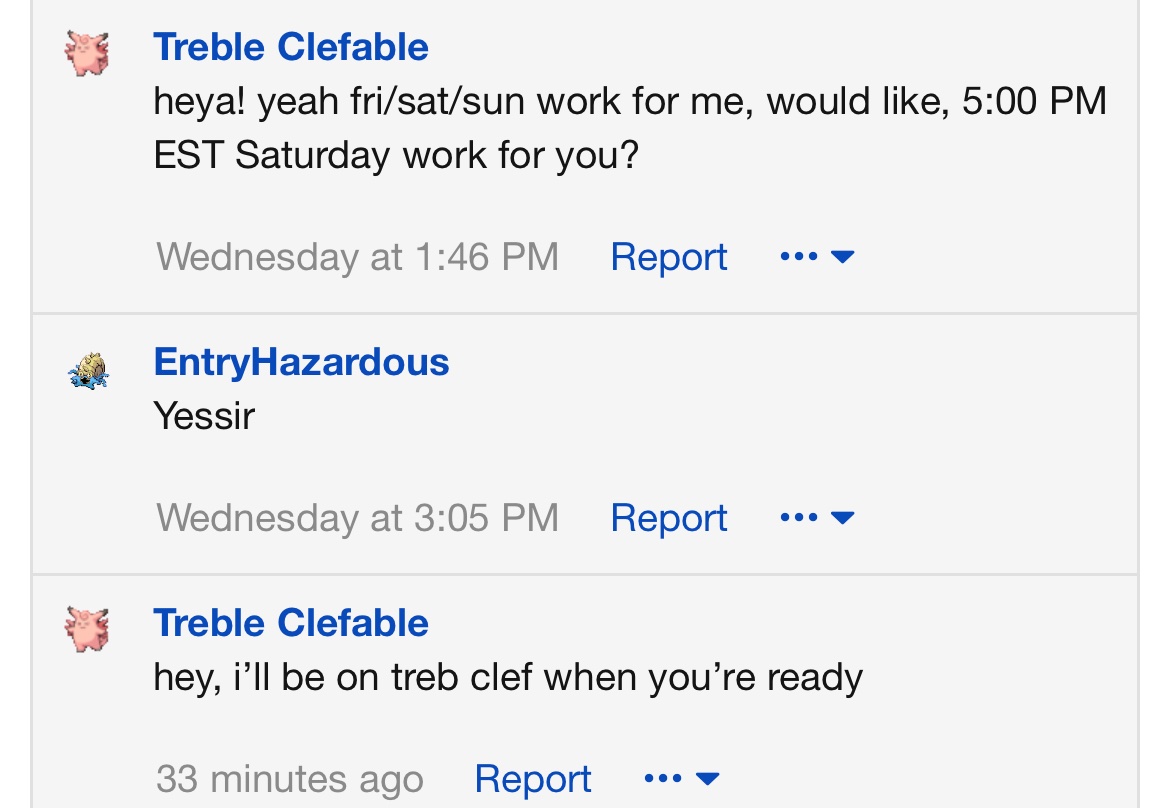The image size is (1170, 808).
Task: Open Treble Clefable's Clefable avatar in first post
Action: pos(87,53)
